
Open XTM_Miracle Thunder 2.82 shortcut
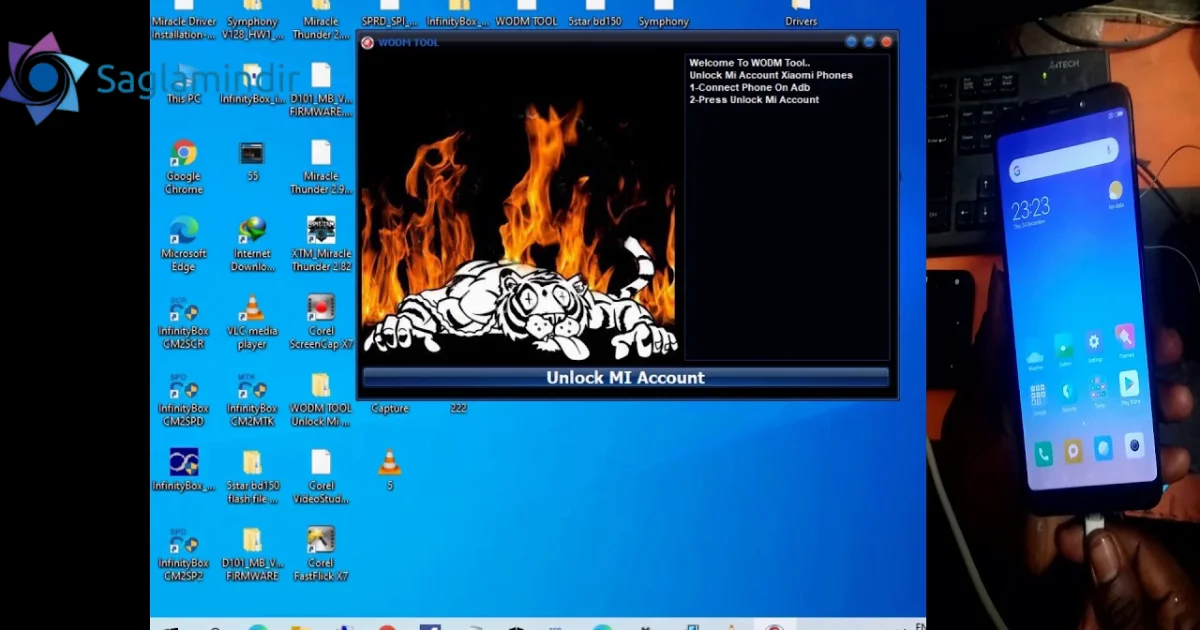tap(321, 244)
